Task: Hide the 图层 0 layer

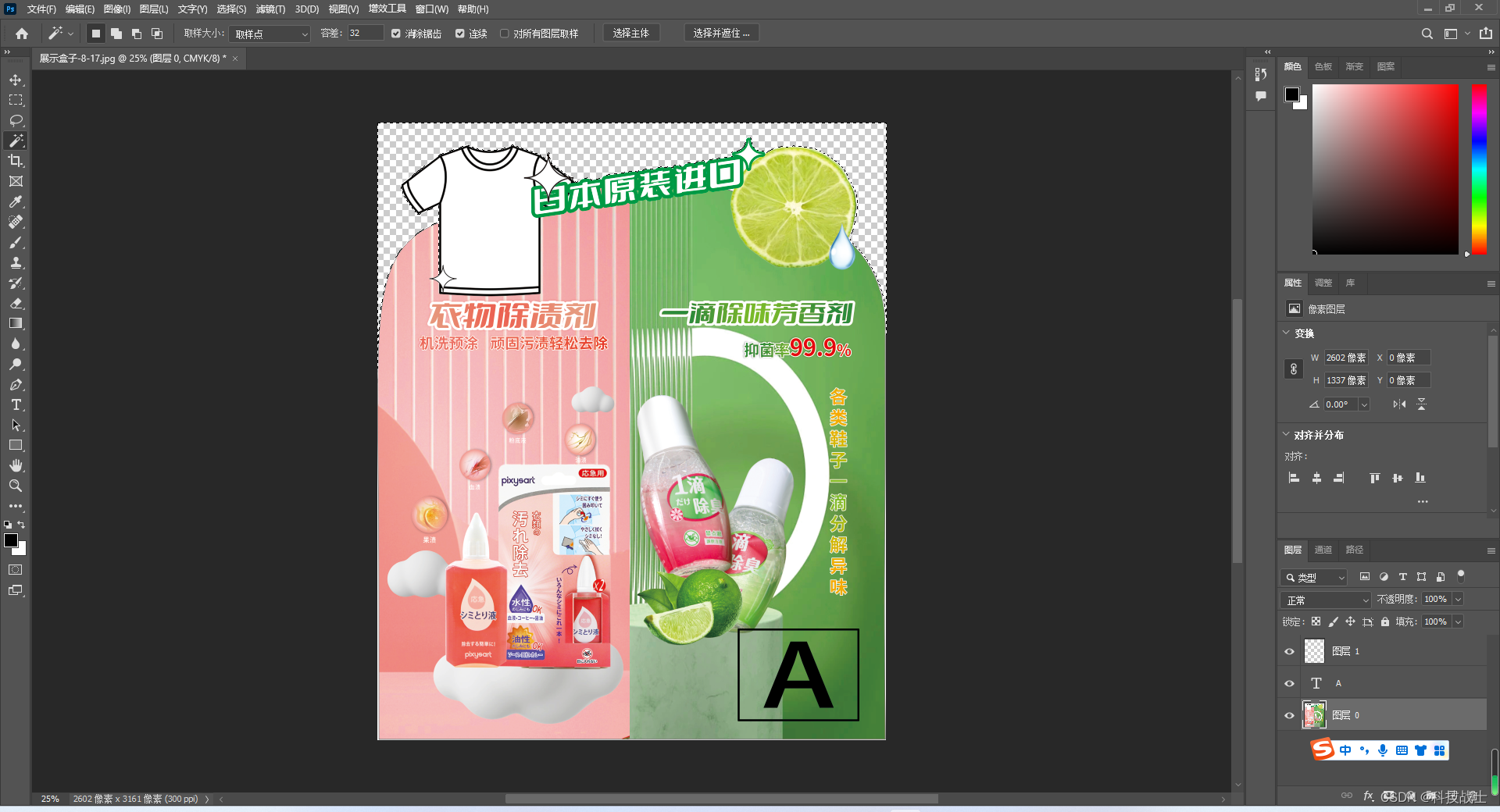Action: click(x=1290, y=716)
